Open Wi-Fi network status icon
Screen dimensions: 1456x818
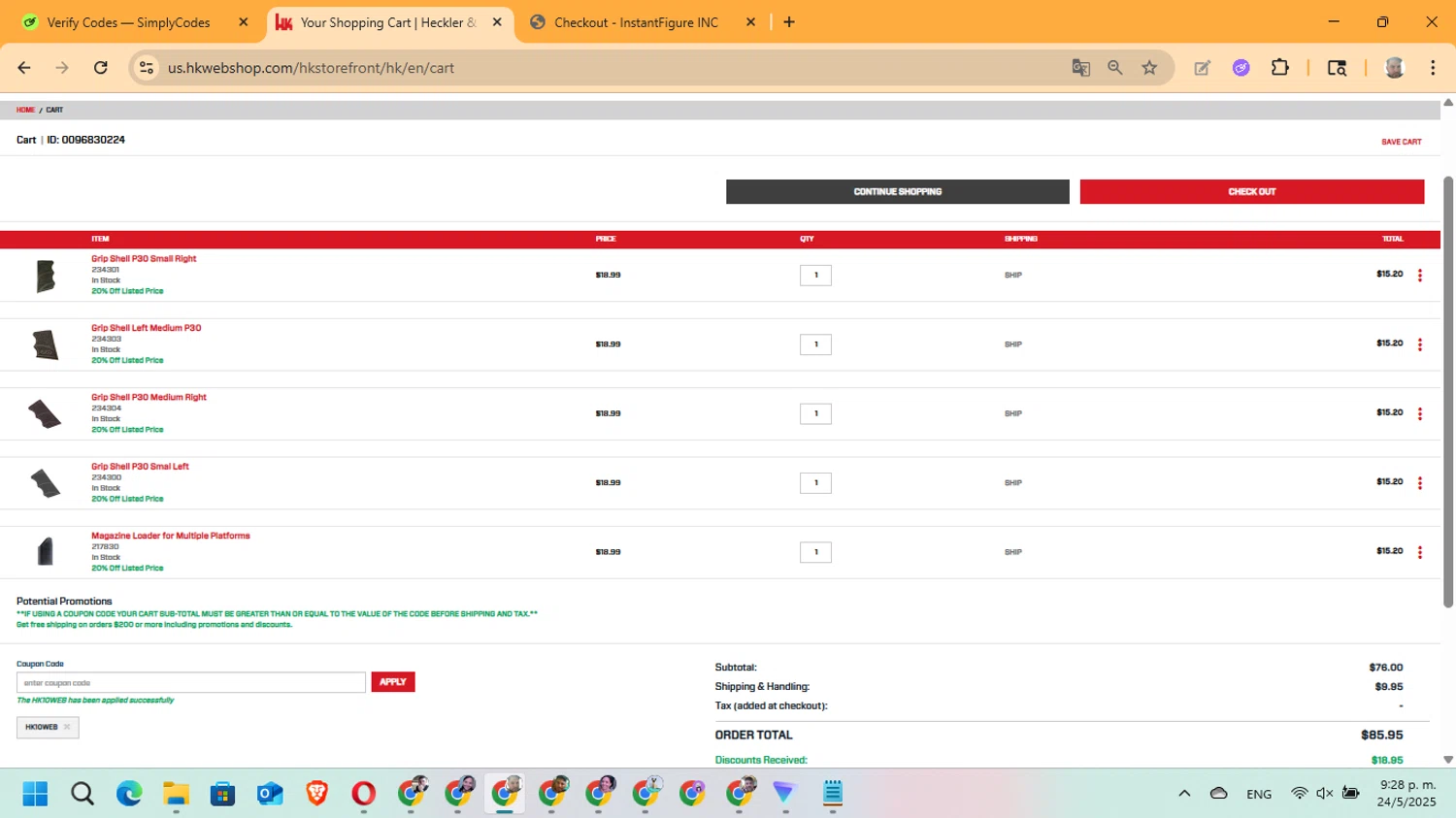1299,794
